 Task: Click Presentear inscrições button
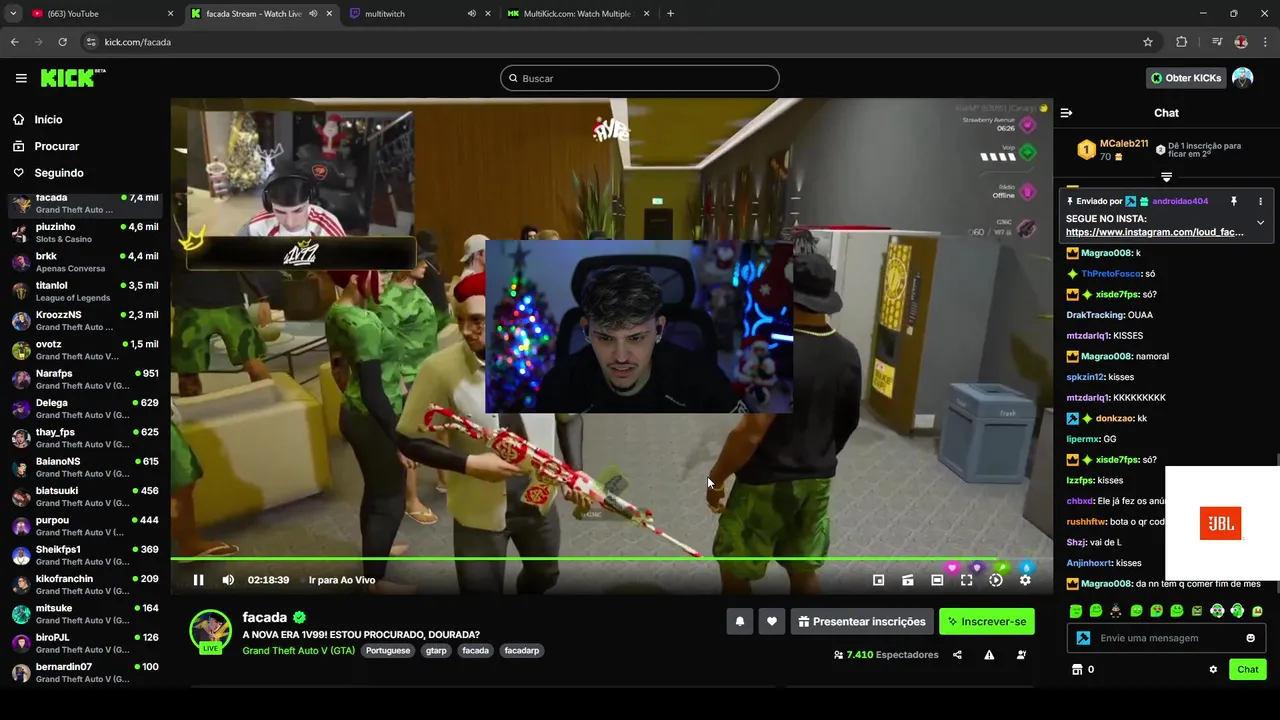coord(861,621)
